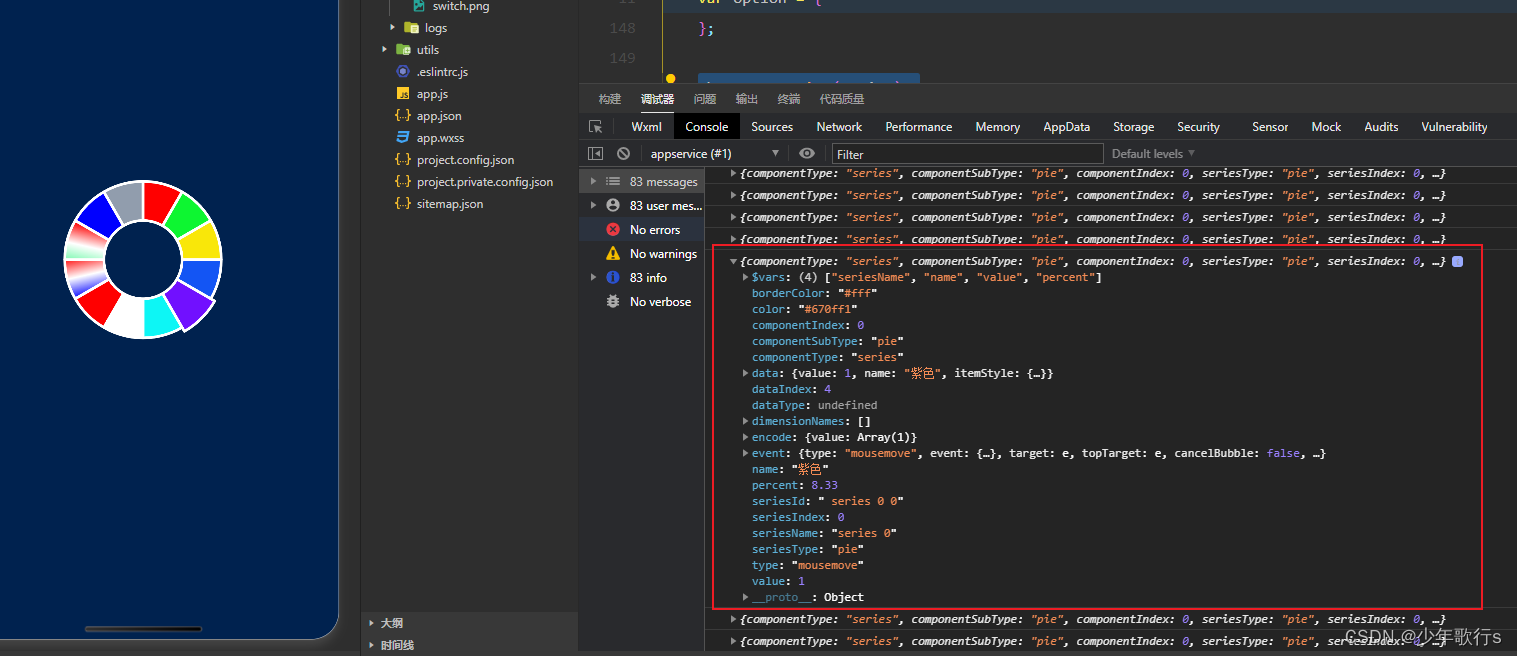Switch to the Audits tab
The image size is (1517, 656).
tap(1382, 127)
